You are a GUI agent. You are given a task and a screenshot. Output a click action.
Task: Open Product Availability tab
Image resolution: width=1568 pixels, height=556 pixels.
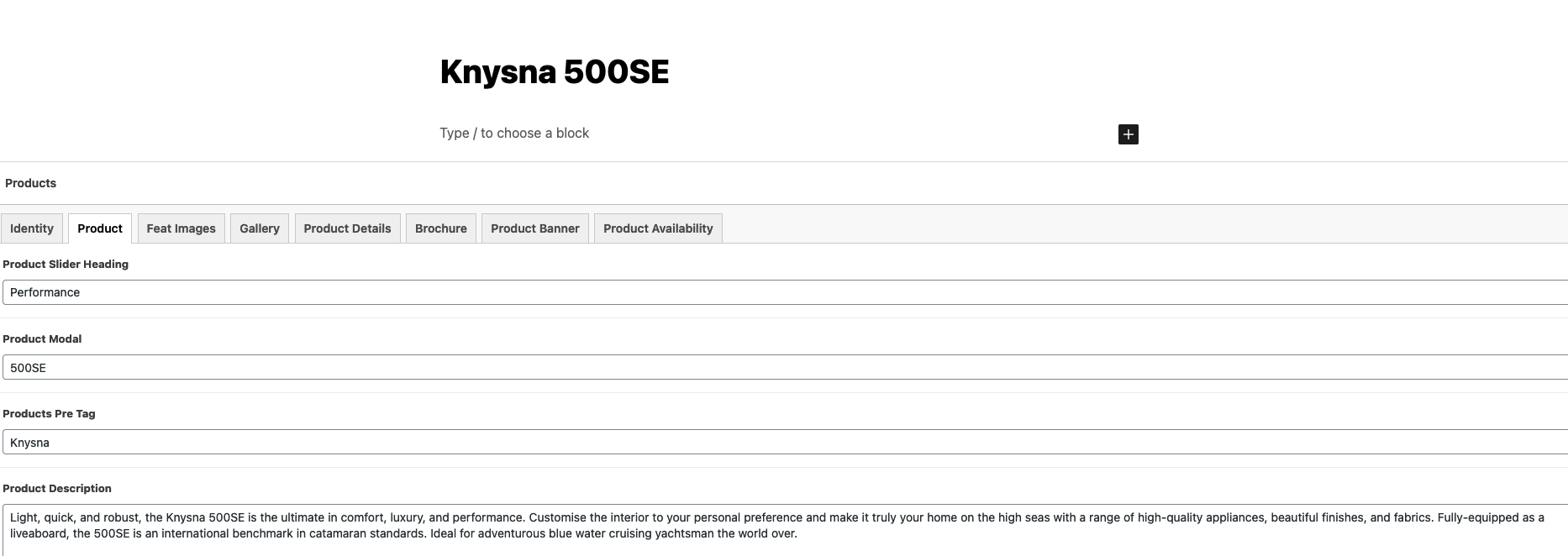pos(658,228)
